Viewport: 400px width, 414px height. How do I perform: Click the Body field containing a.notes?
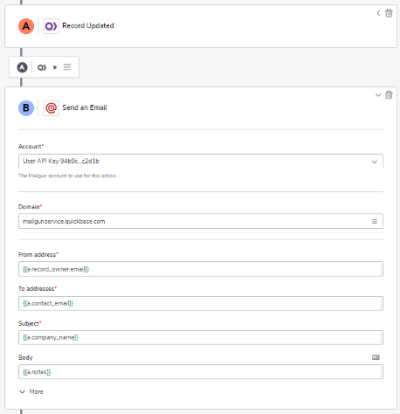click(x=201, y=372)
